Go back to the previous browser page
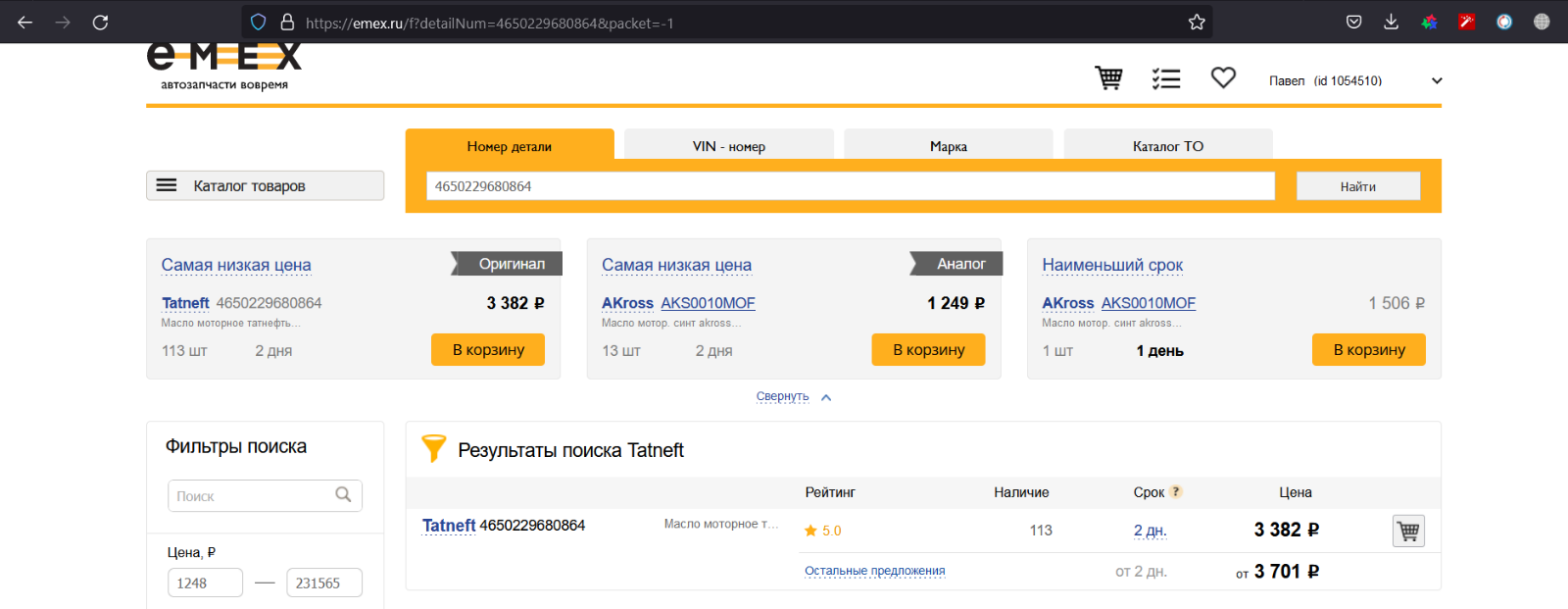This screenshot has width=1568, height=609. 25,22
